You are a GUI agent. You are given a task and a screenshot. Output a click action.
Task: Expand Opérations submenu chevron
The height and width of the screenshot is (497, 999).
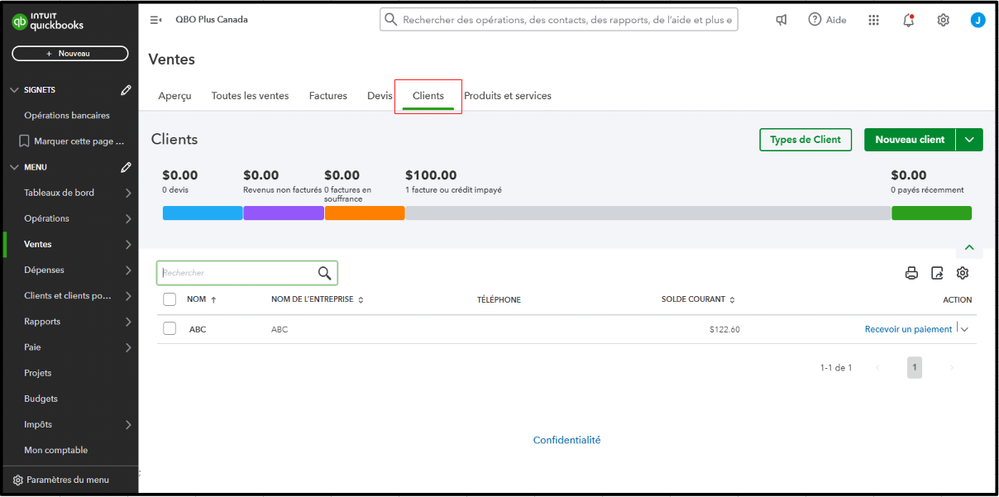click(x=128, y=219)
